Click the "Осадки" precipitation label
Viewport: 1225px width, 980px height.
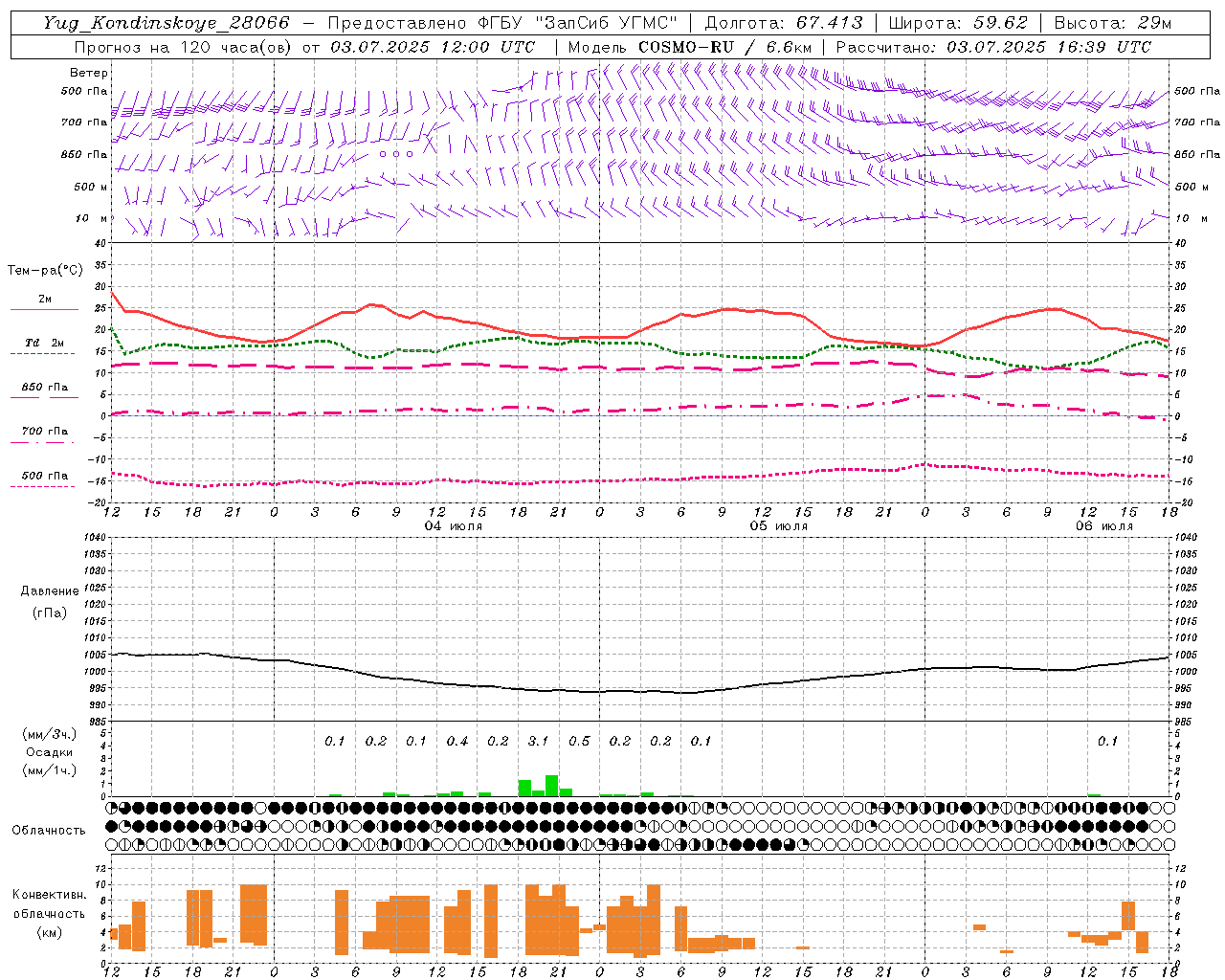(x=50, y=753)
